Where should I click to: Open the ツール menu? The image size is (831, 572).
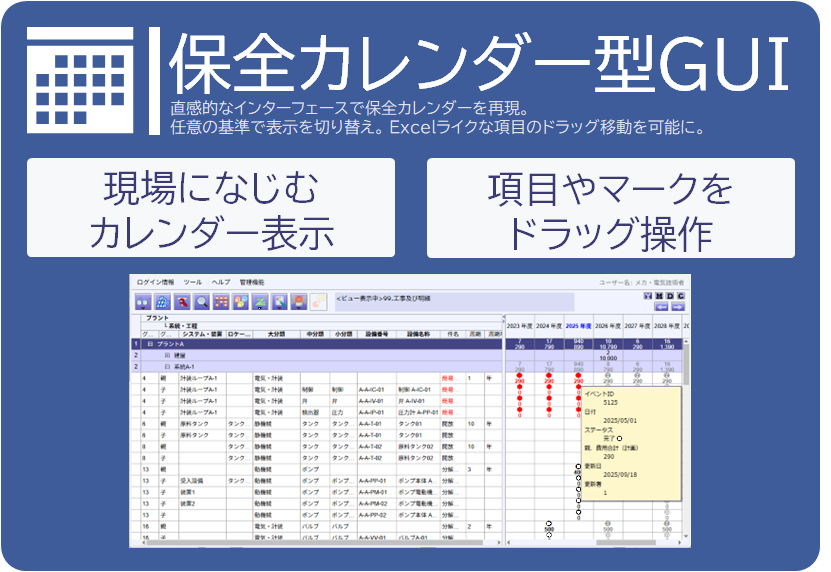[192, 283]
